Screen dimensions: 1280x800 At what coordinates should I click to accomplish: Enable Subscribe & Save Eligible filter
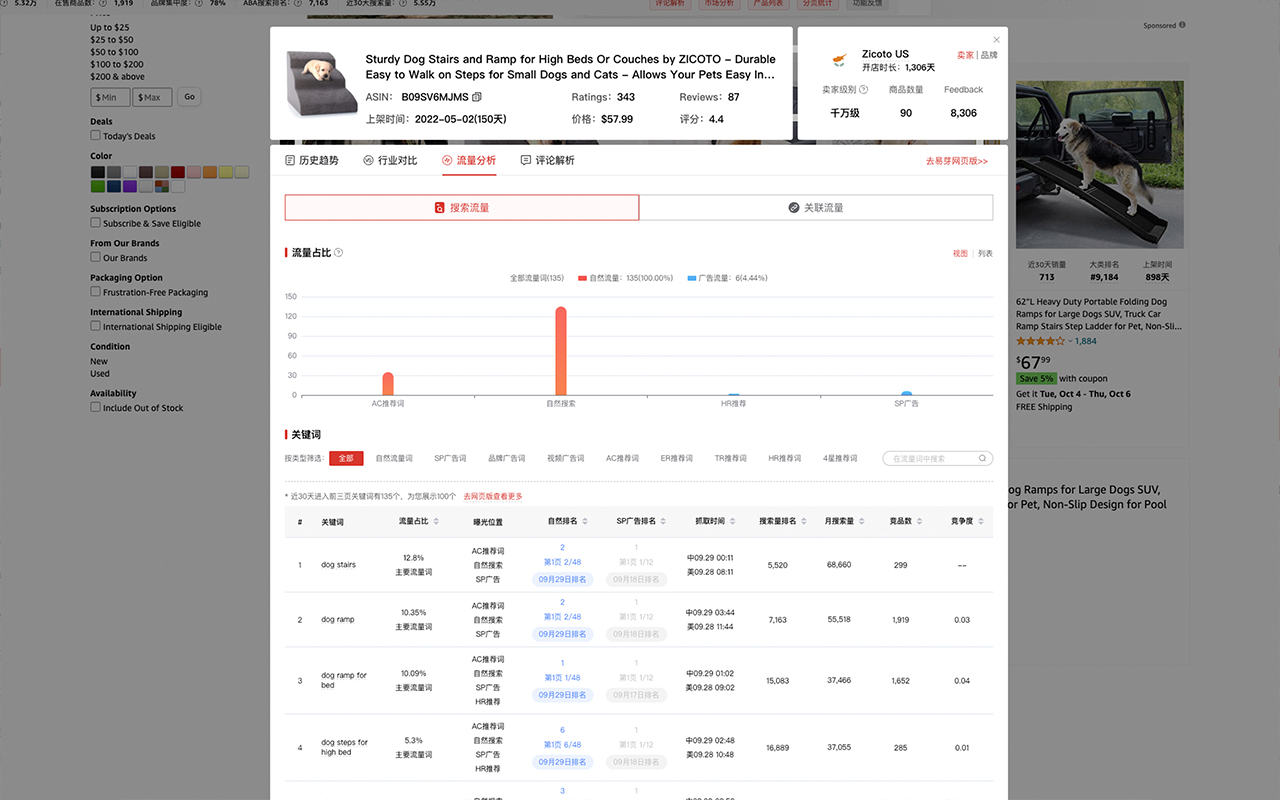tap(96, 223)
